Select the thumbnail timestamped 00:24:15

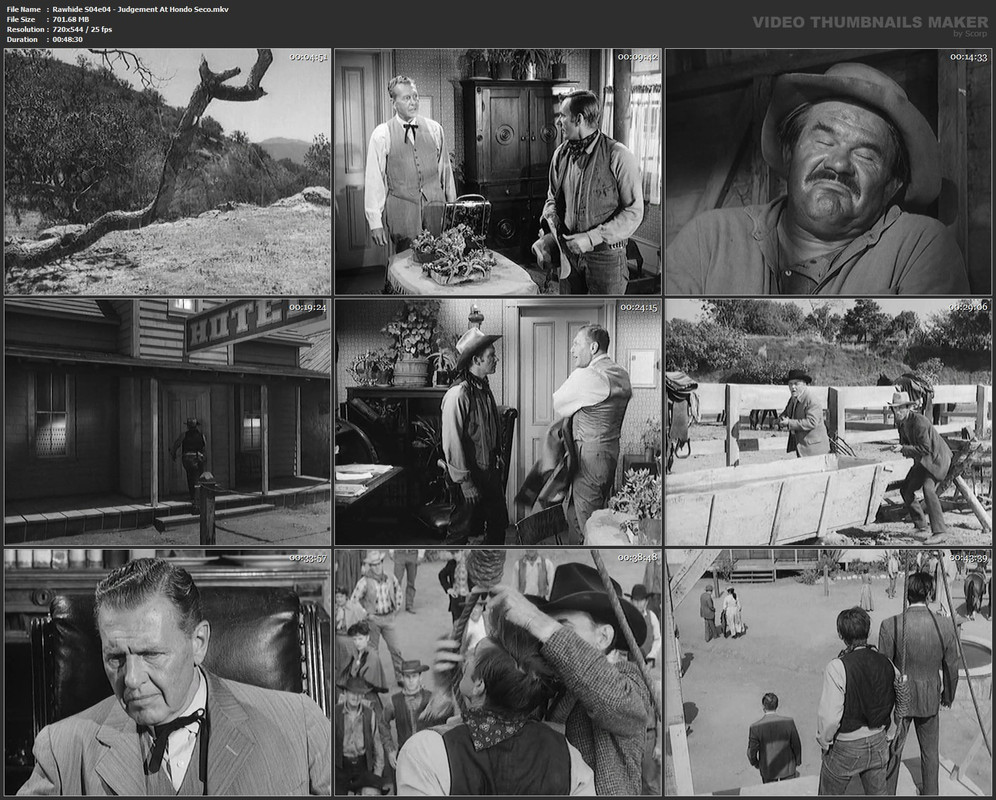[x=498, y=422]
